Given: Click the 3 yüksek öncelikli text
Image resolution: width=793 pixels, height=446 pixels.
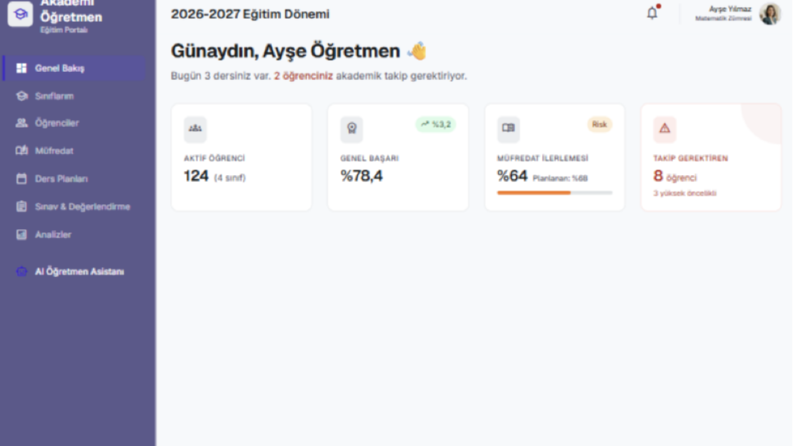Looking at the screenshot, I should pos(685,193).
